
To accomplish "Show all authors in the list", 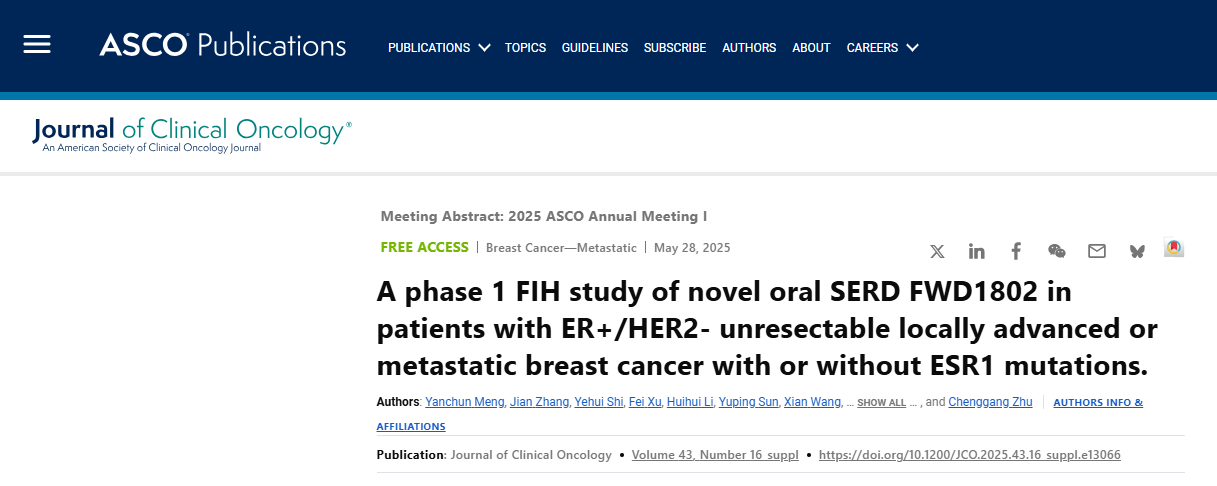I will coord(881,403).
